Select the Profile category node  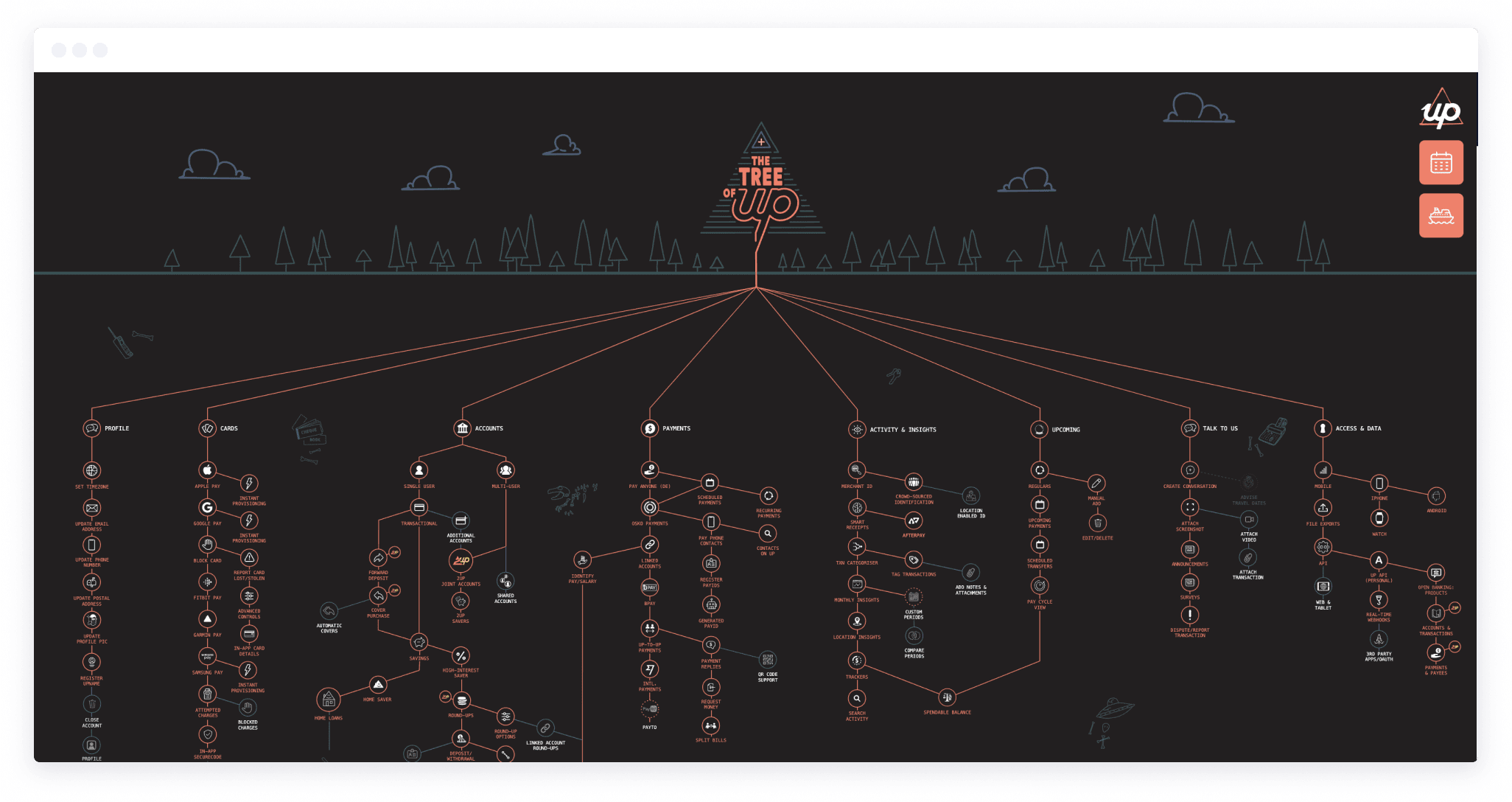click(x=91, y=428)
